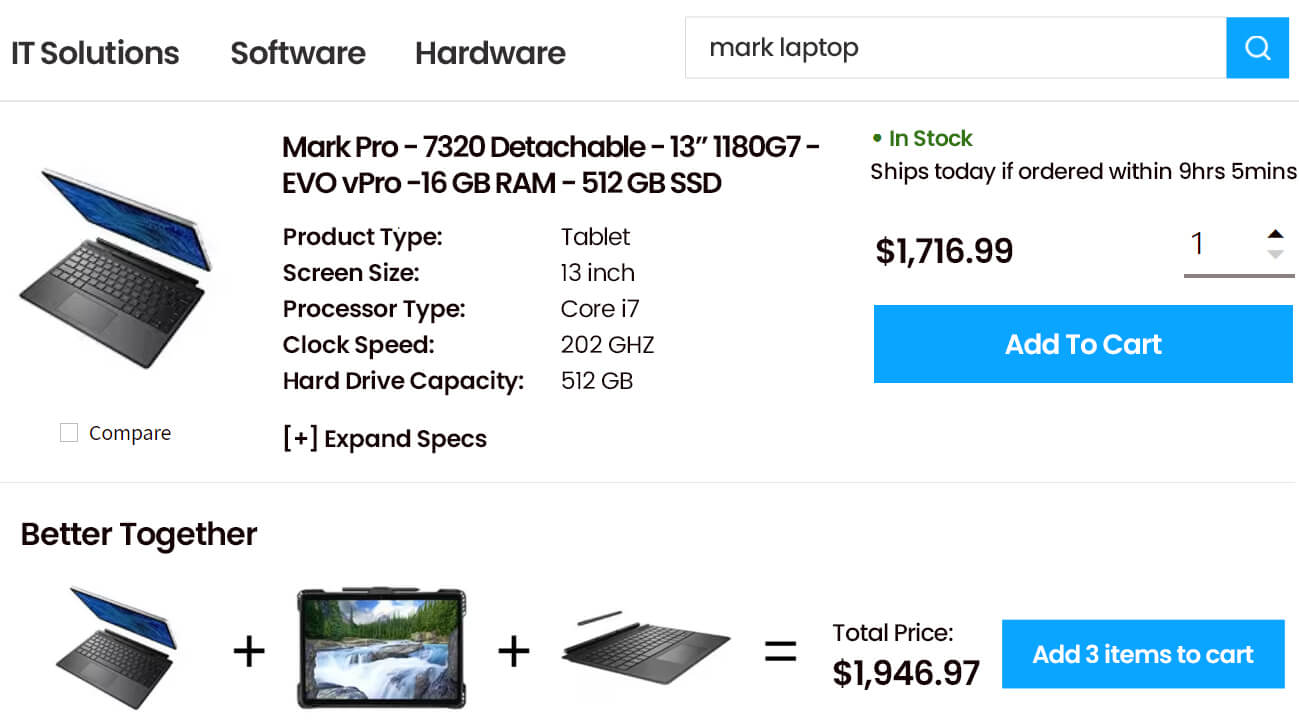Screen dimensions: 1299x721
Task: Open the Software menu
Action: click(298, 53)
